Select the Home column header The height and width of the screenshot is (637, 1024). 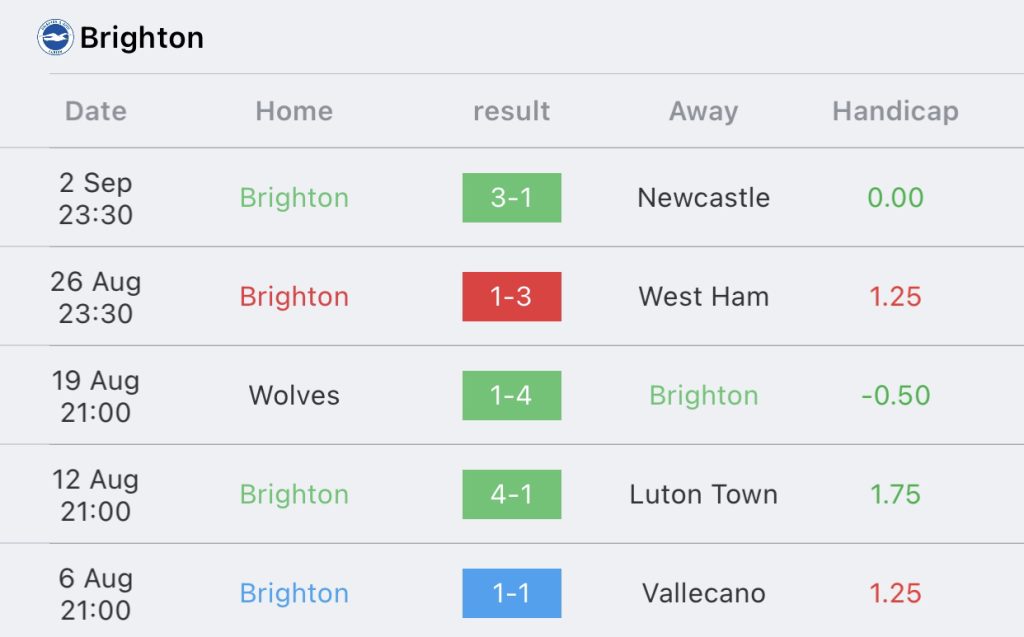(294, 111)
